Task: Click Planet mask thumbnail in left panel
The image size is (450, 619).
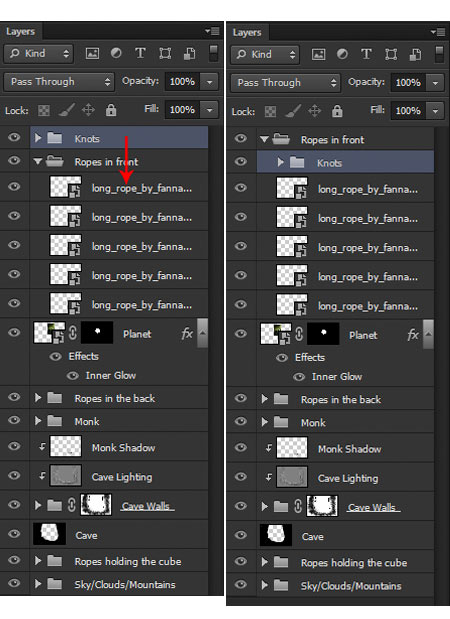Action: point(97,332)
